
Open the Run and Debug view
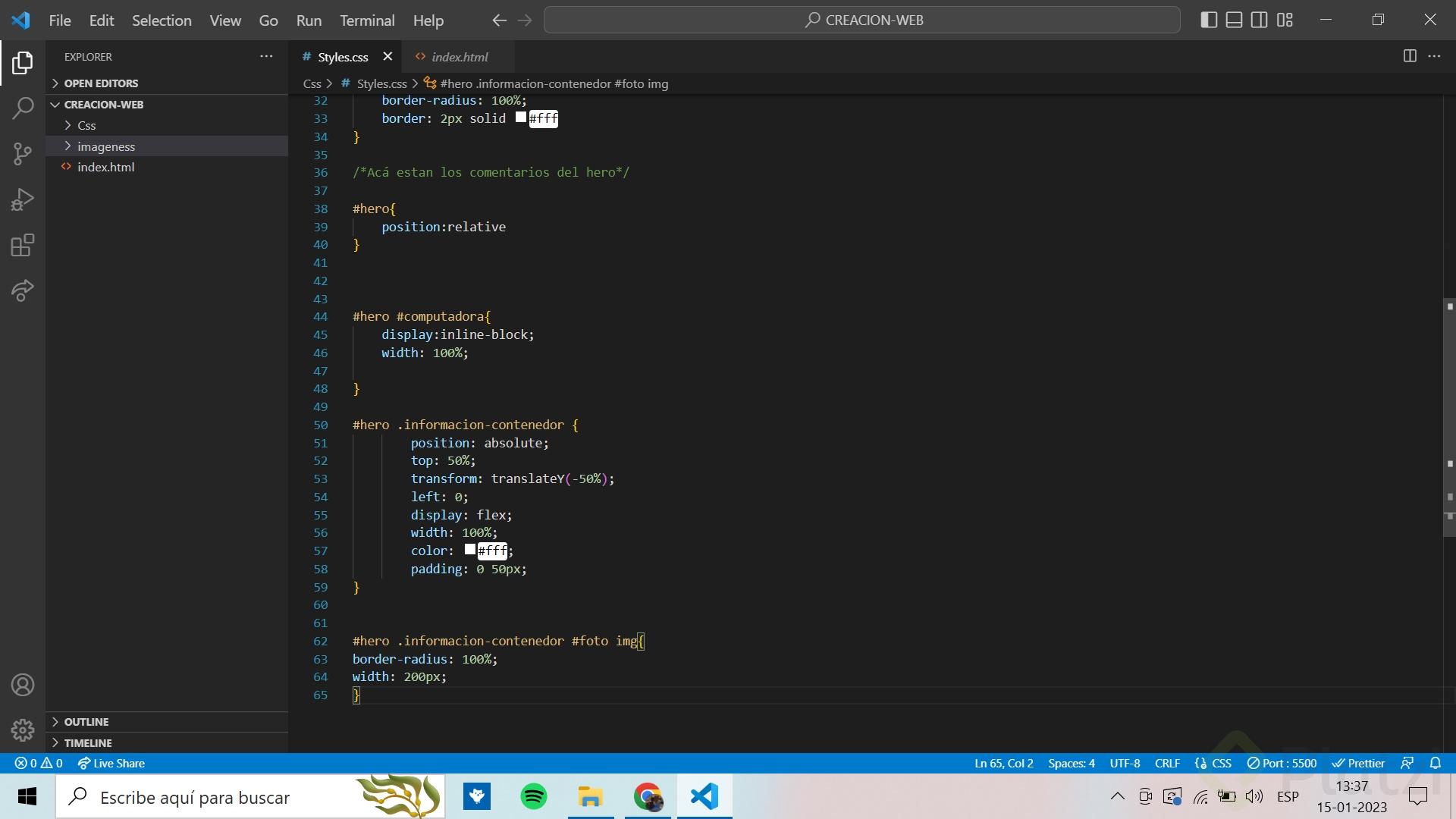point(23,199)
